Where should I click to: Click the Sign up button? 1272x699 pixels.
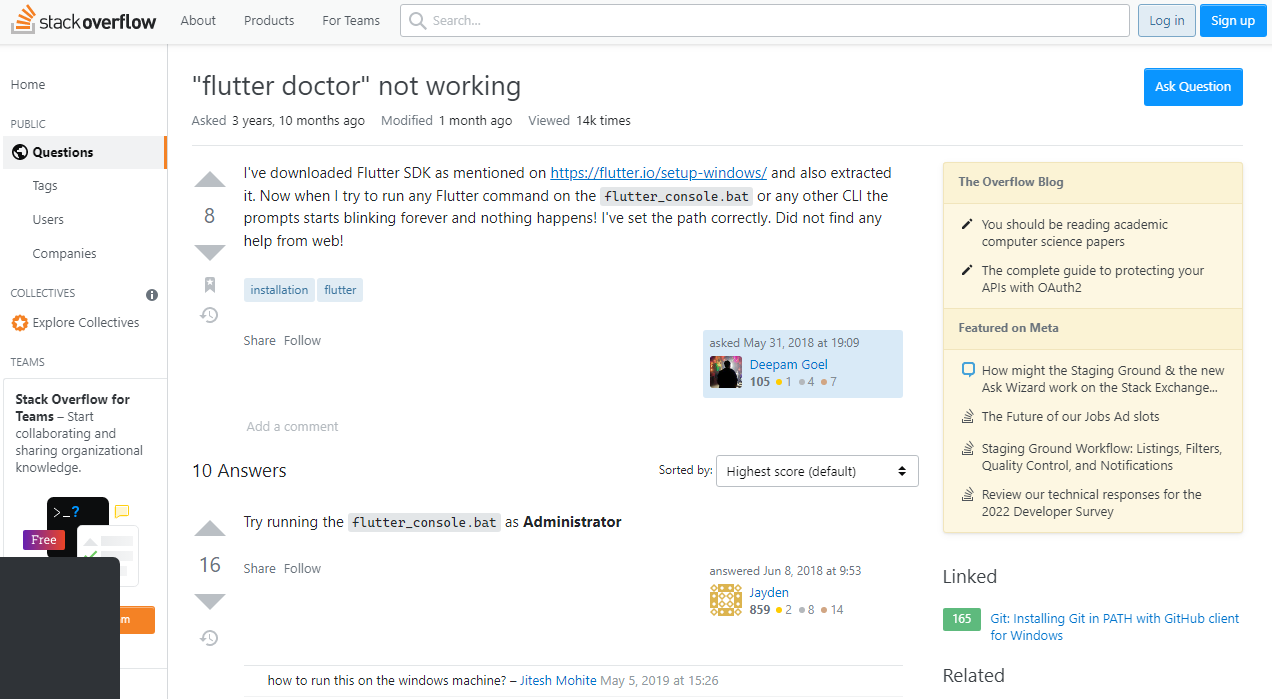tap(1233, 20)
